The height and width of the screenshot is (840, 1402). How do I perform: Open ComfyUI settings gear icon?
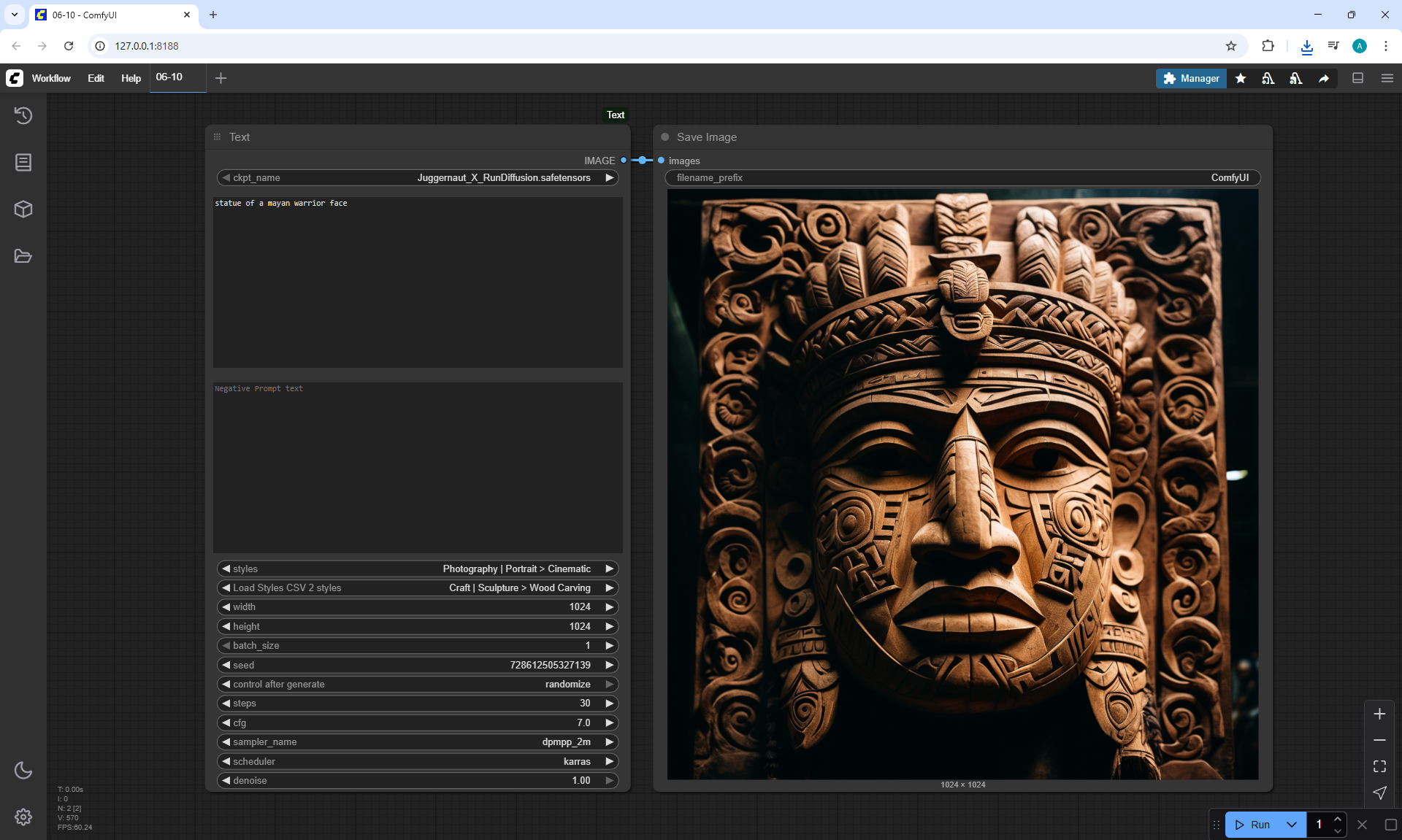click(23, 817)
